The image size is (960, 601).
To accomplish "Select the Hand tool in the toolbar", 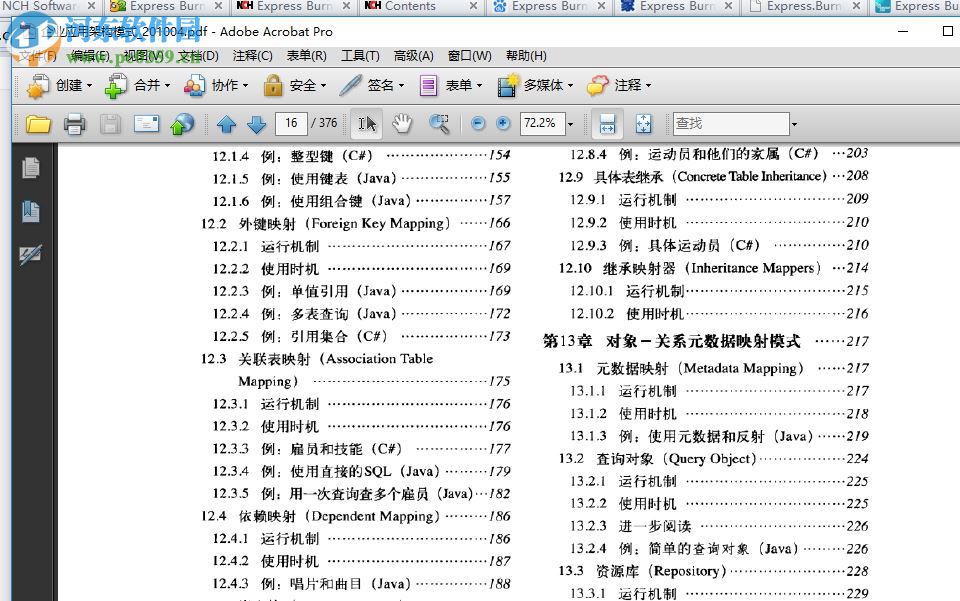I will pyautogui.click(x=400, y=123).
